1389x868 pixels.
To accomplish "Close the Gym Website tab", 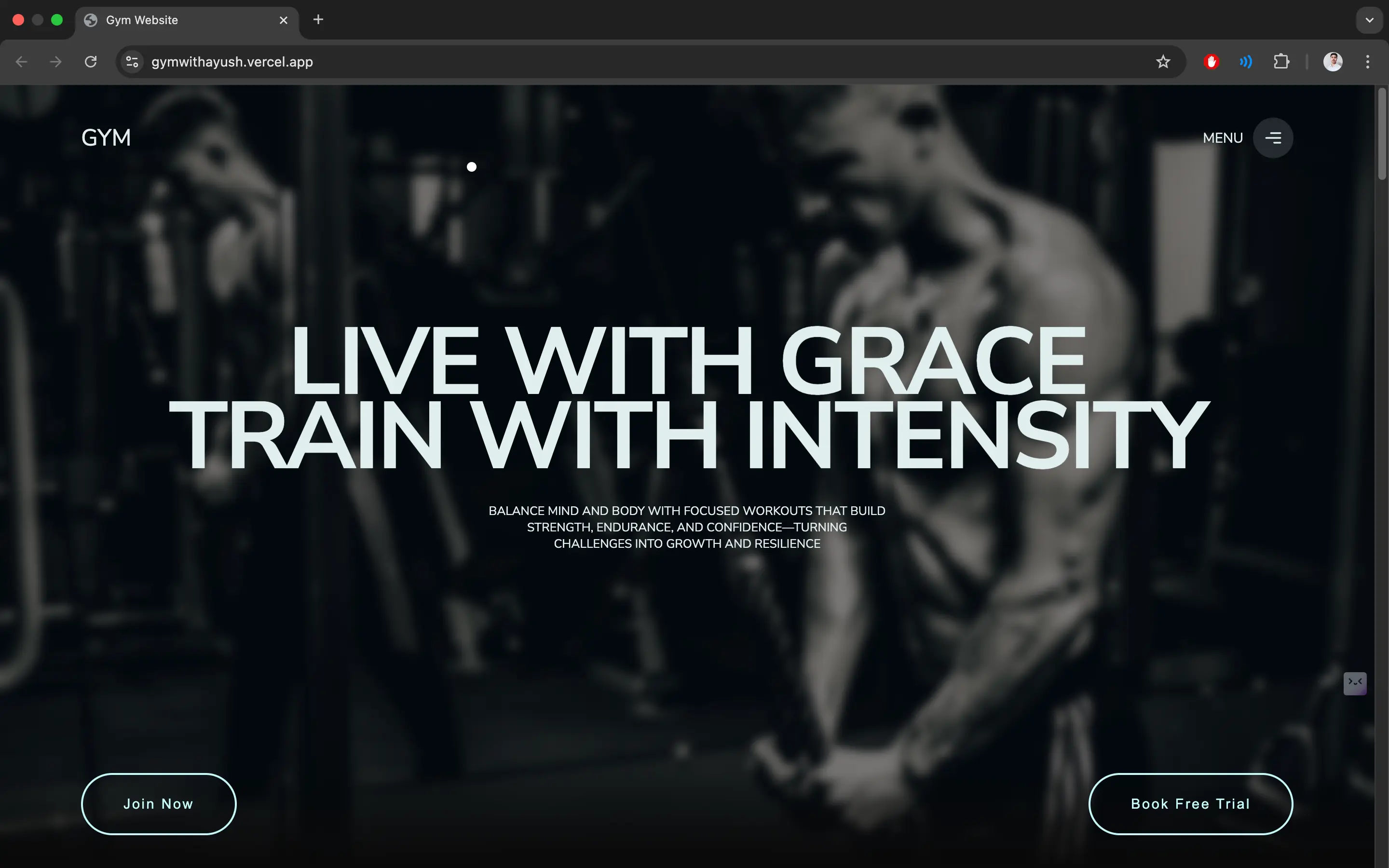I will click(284, 20).
